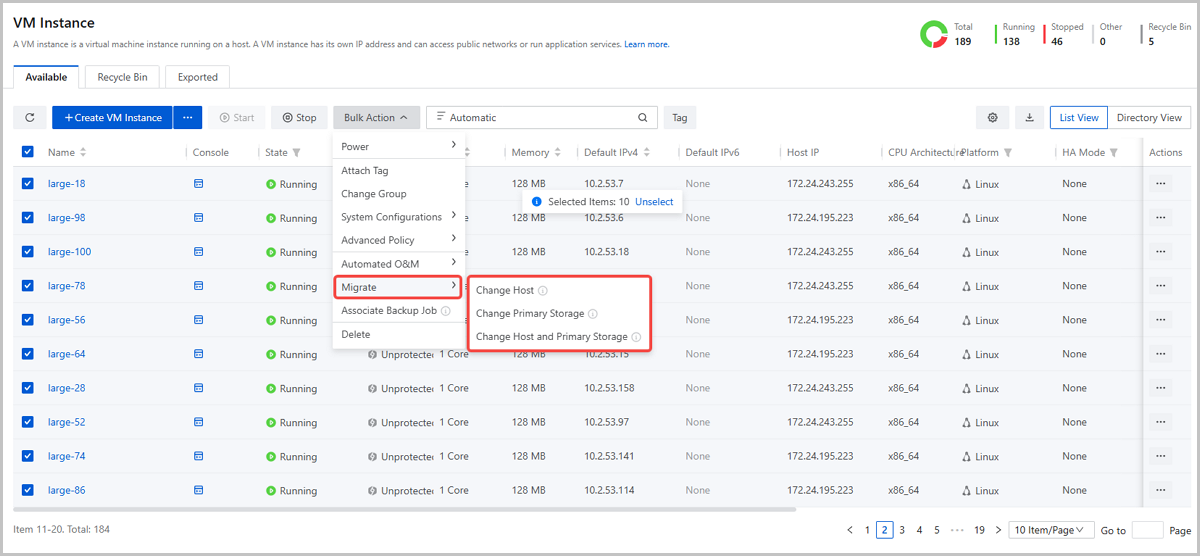Click the download export icon
Screen dimensions: 1200x556
[1029, 118]
